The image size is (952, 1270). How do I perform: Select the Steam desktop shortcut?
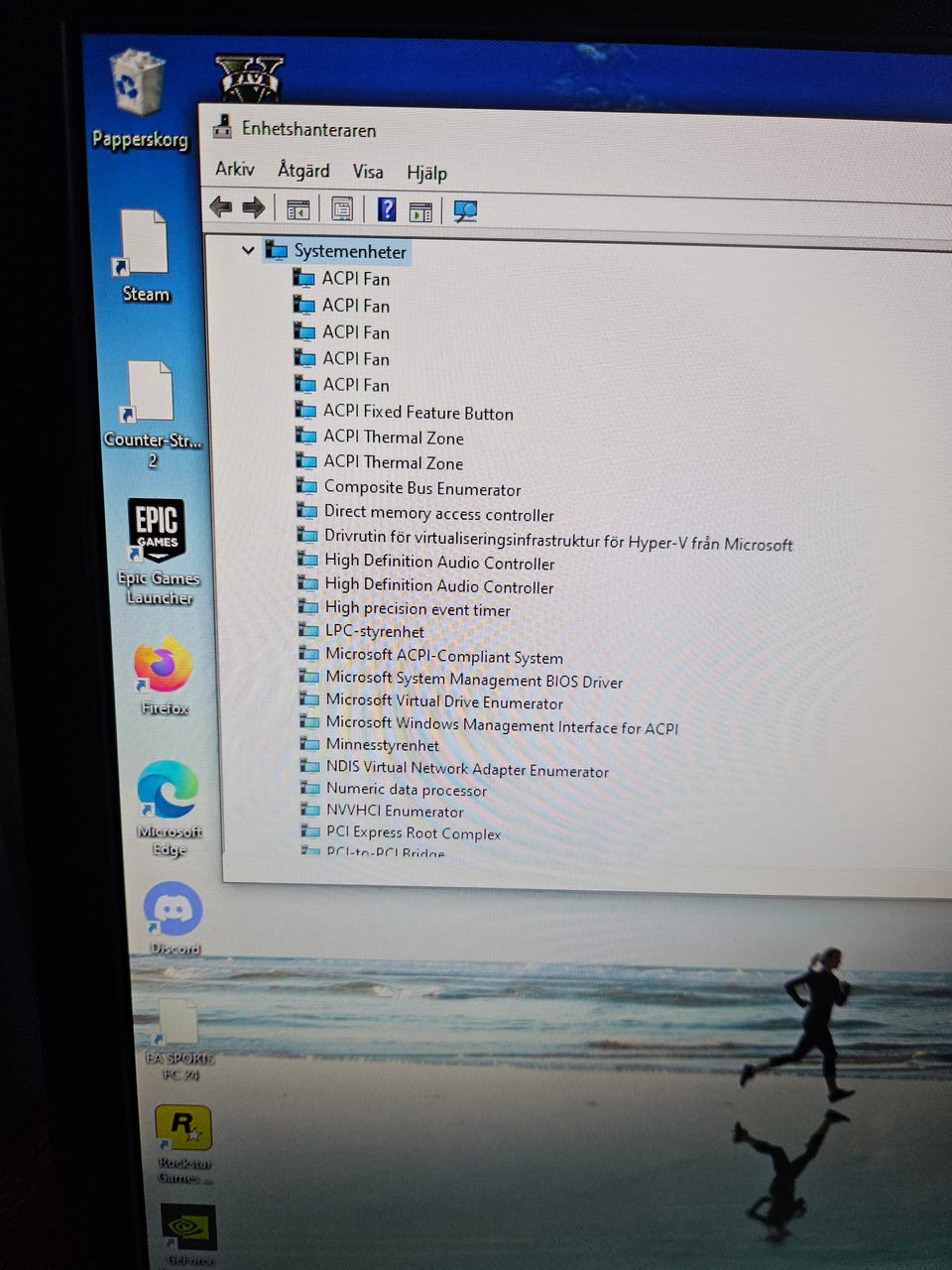(145, 256)
